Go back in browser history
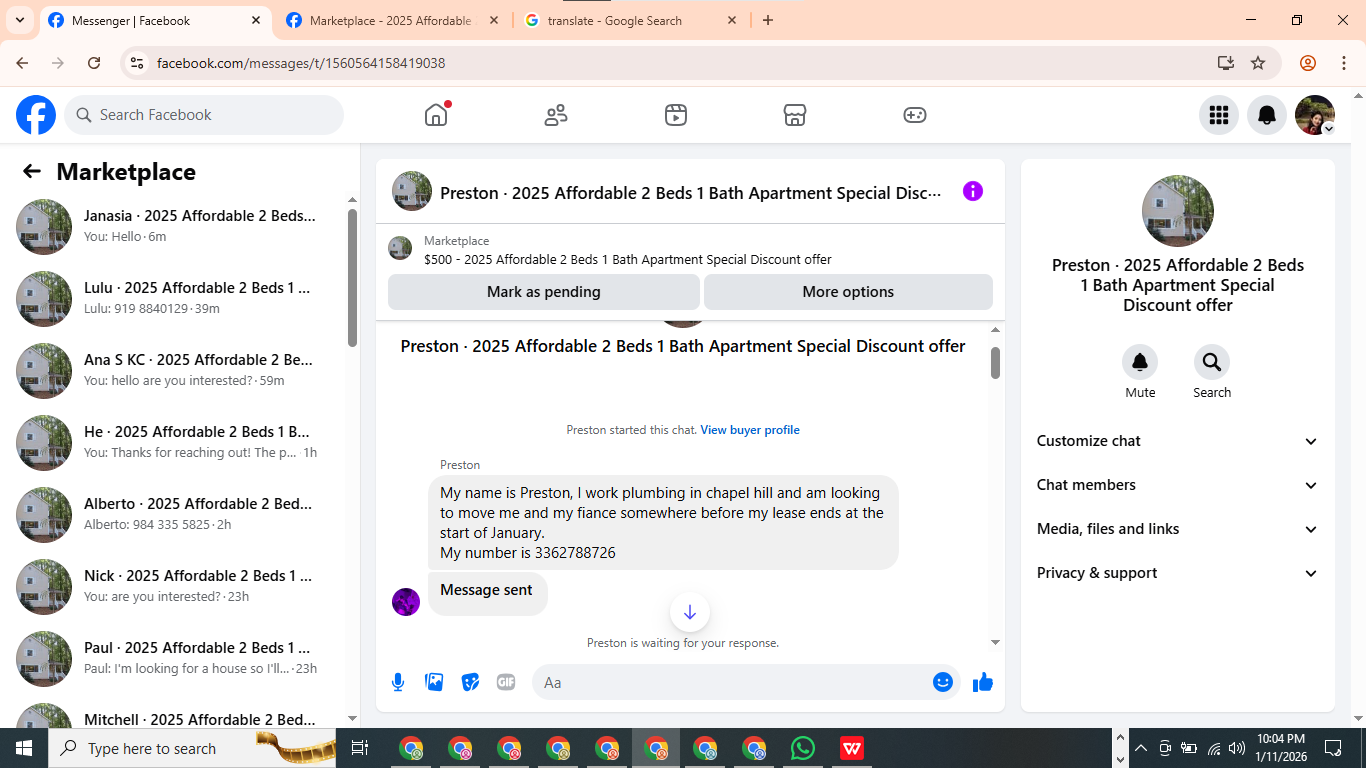The image size is (1366, 768). click(22, 63)
